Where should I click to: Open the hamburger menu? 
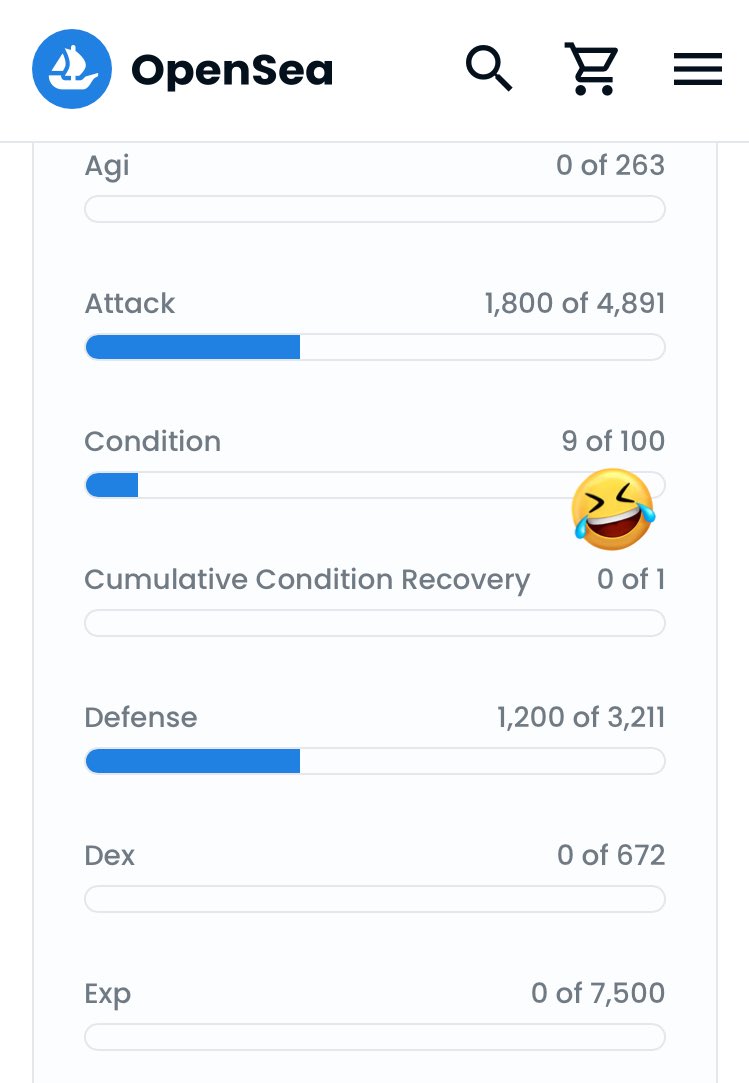[x=698, y=69]
